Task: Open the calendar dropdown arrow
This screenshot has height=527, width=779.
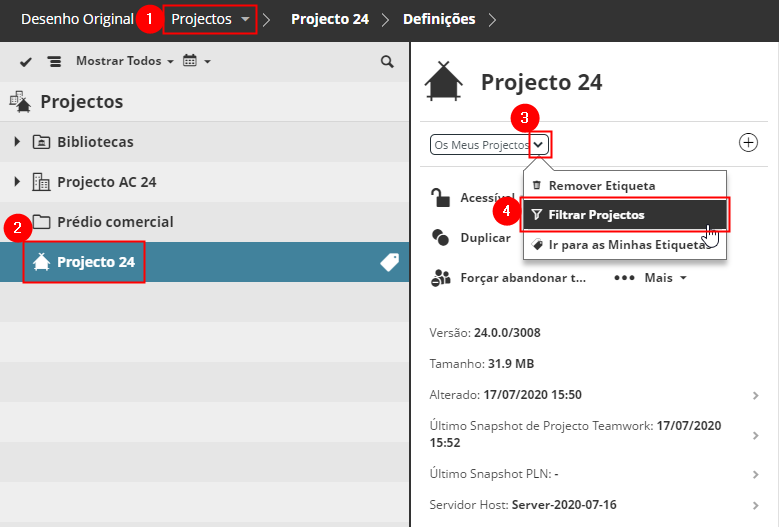Action: [208, 62]
